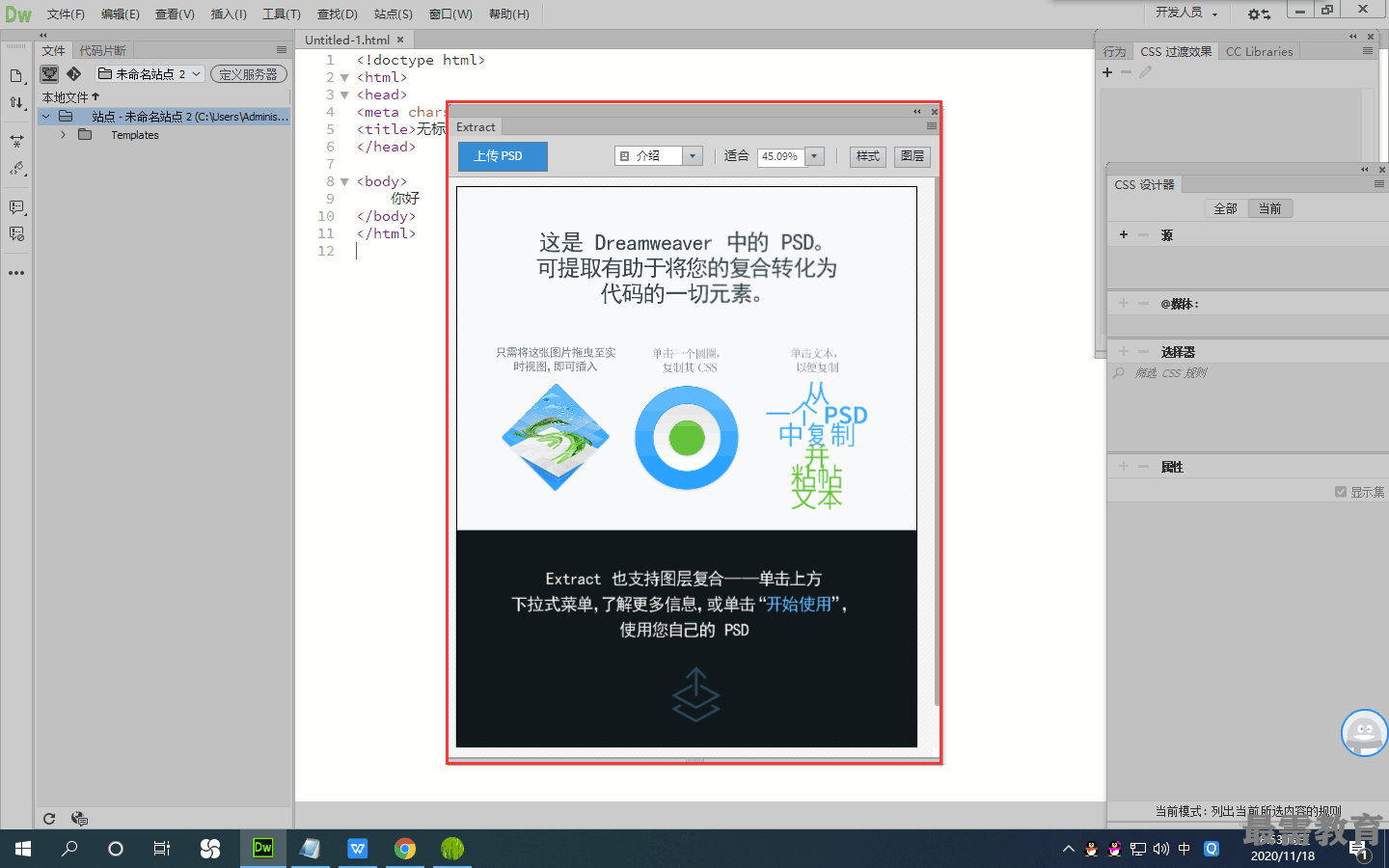The width and height of the screenshot is (1389, 868).
Task: Open the Developer workspace dropdown
Action: tap(1186, 13)
